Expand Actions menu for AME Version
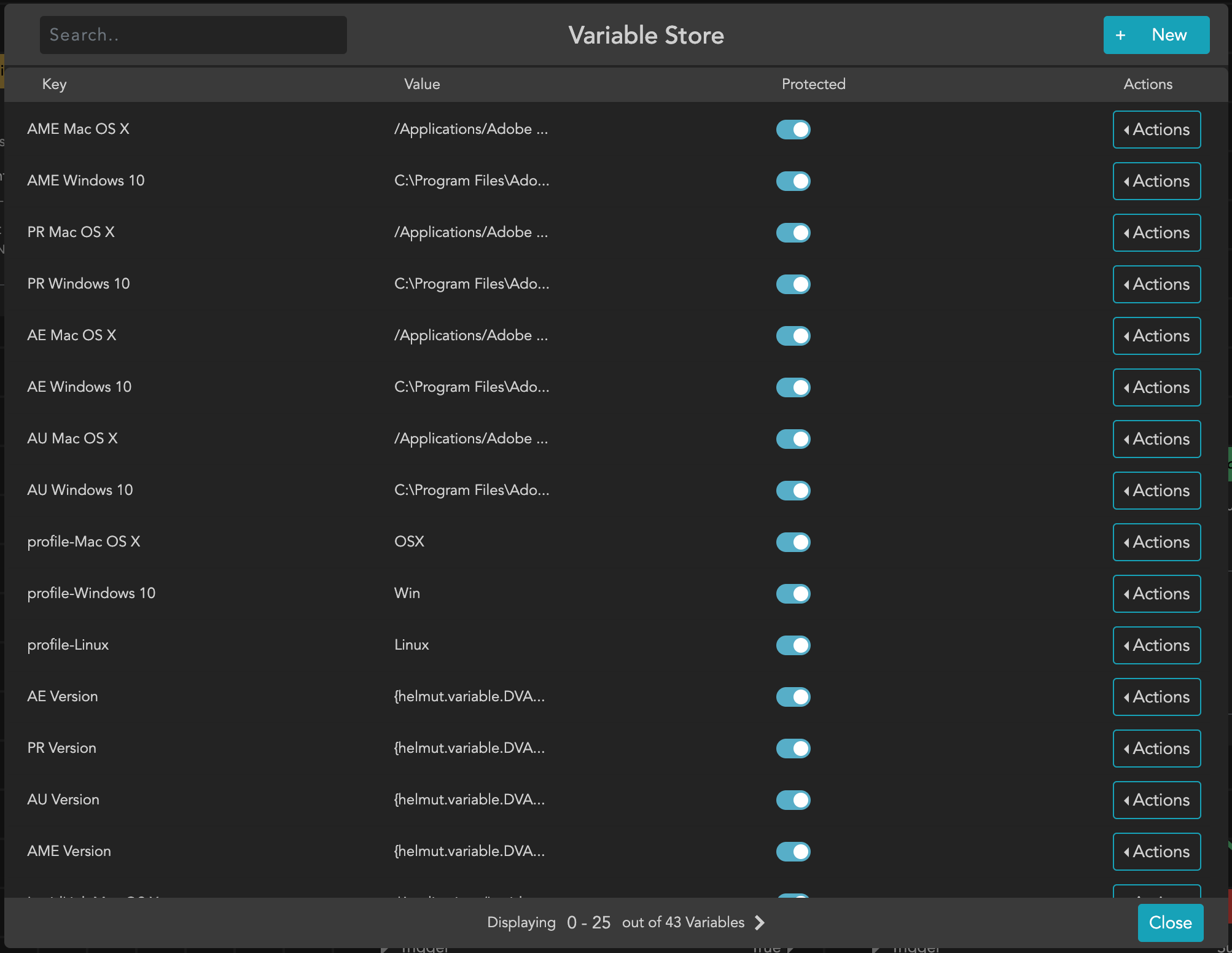The width and height of the screenshot is (1232, 953). [1156, 852]
